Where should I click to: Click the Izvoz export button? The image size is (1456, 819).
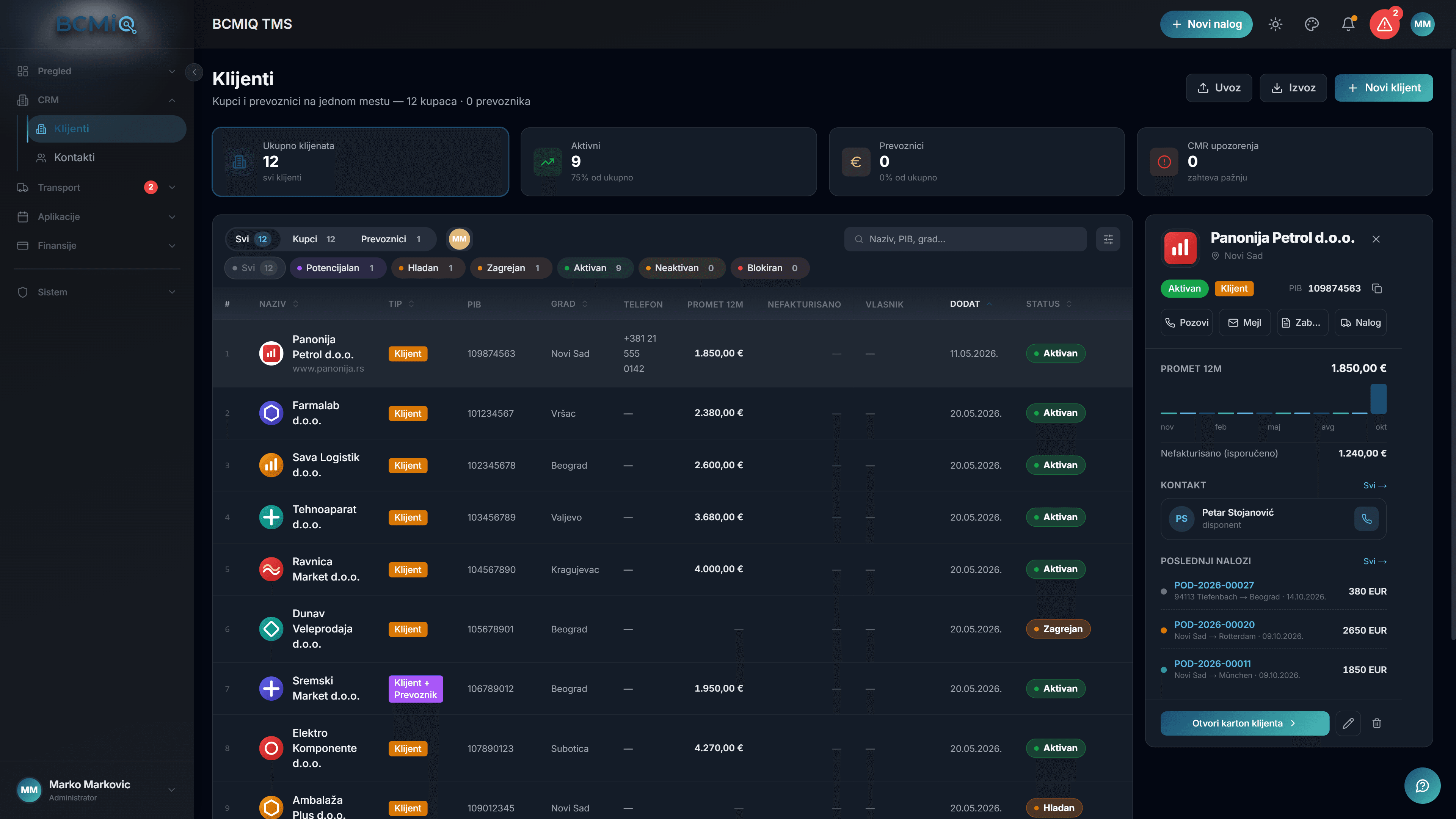1293,88
